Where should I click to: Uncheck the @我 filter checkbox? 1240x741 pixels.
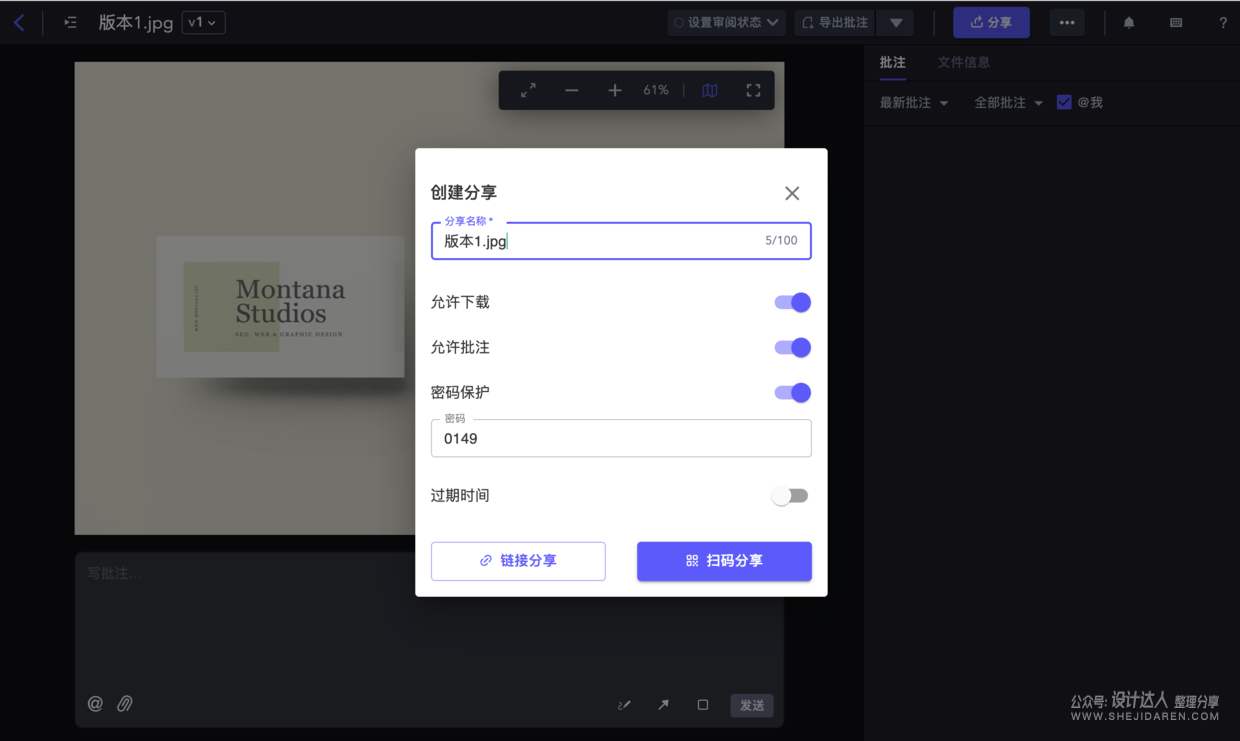[1063, 101]
